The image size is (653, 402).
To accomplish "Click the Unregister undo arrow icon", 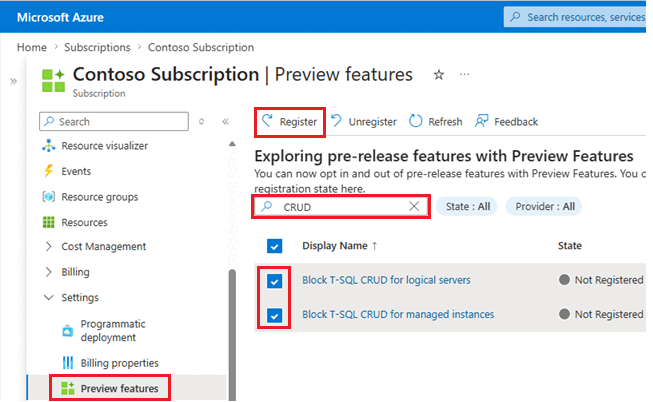I will coord(336,121).
